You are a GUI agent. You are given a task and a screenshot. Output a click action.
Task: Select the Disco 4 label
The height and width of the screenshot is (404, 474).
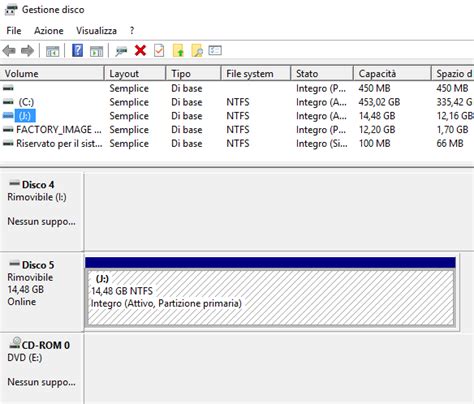(x=38, y=185)
